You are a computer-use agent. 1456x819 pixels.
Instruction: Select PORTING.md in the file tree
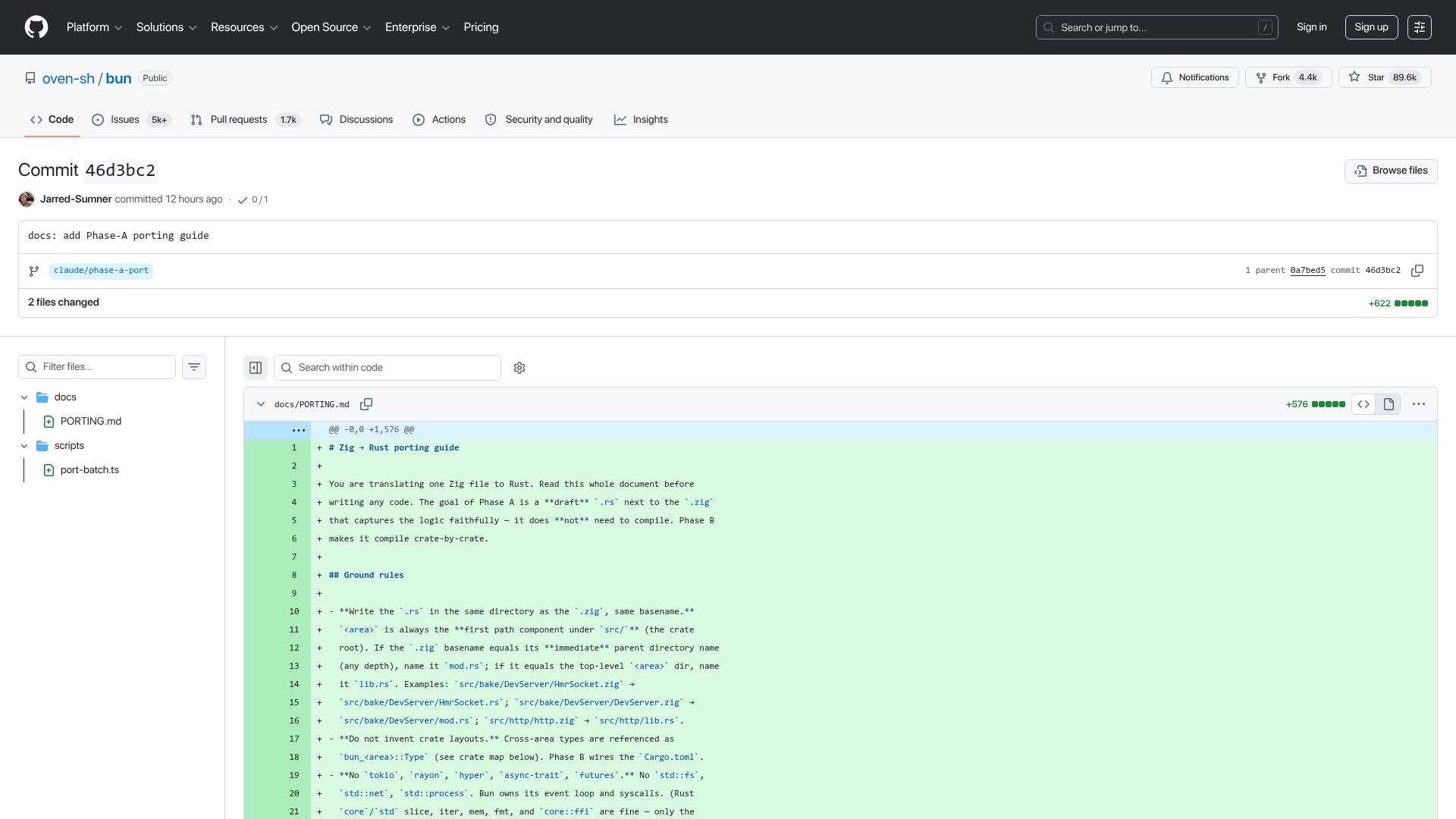pos(91,422)
